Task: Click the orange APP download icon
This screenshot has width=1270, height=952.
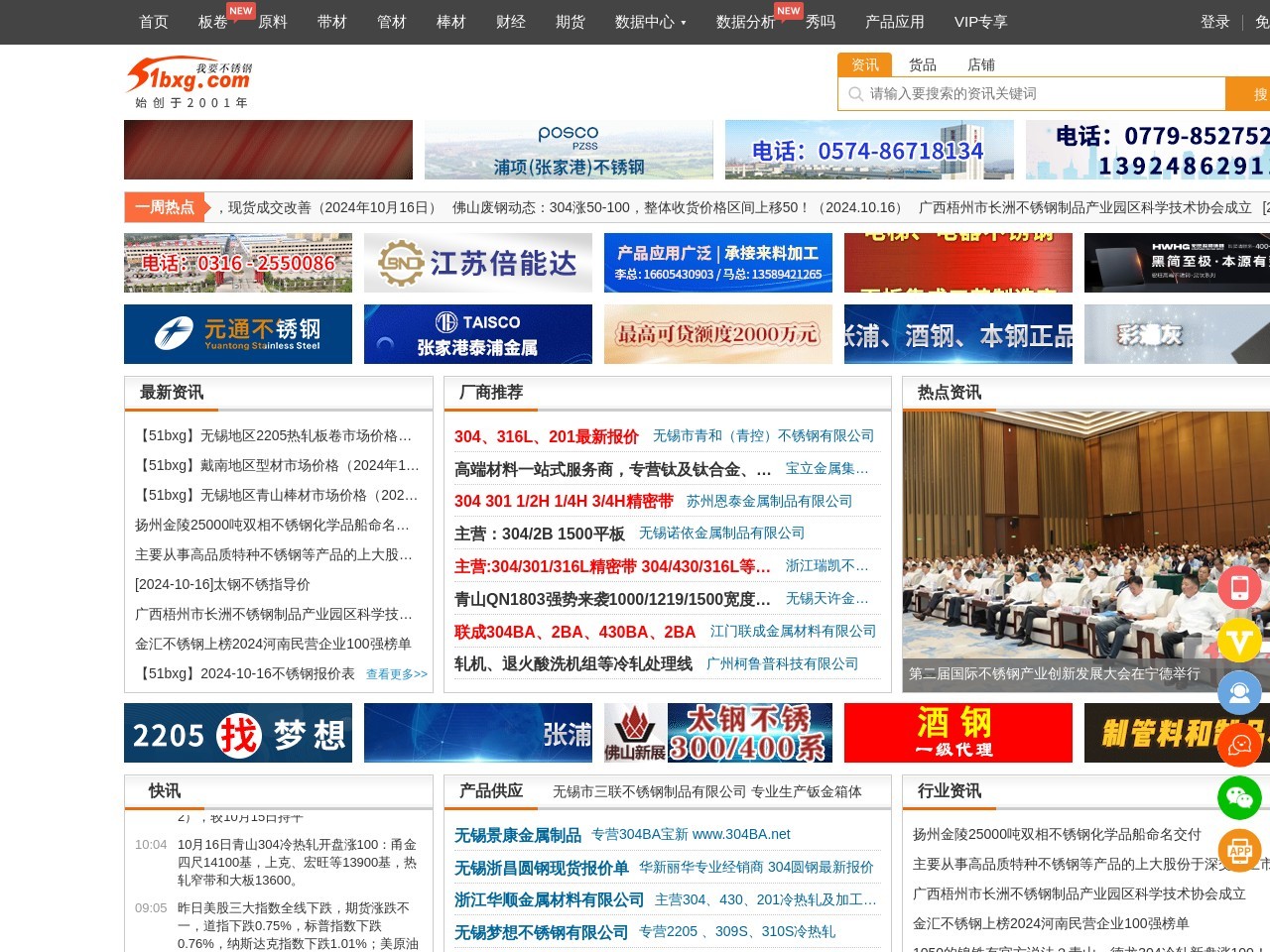Action: (x=1239, y=850)
